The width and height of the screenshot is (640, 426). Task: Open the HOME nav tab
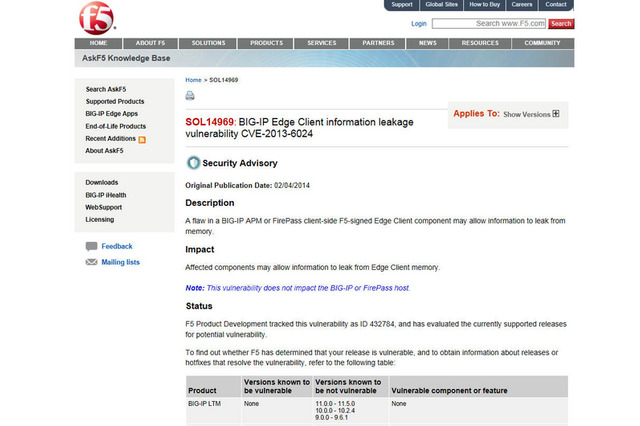click(x=98, y=43)
